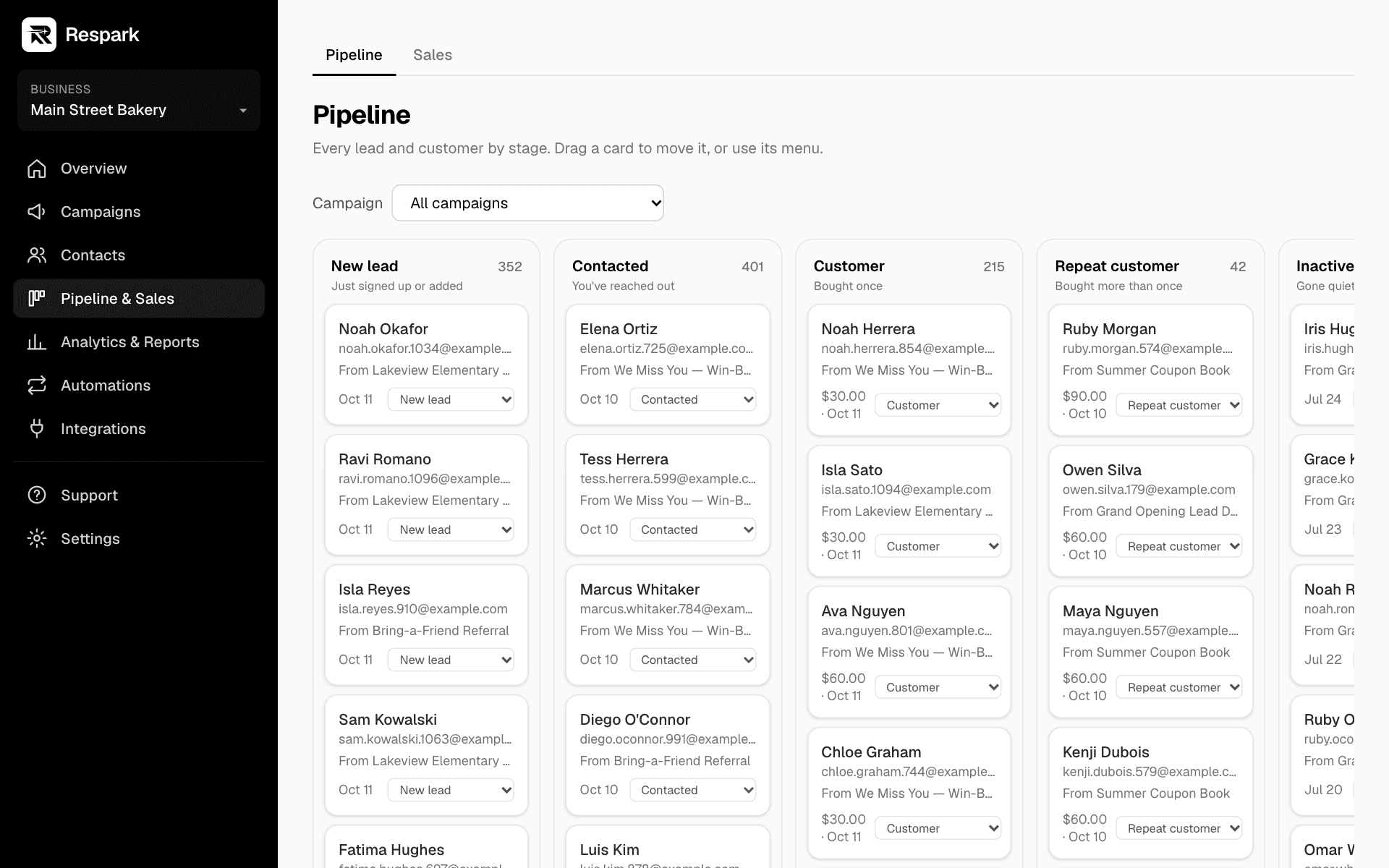1389x868 pixels.
Task: Select the Noah Okafor lead name
Action: click(383, 329)
